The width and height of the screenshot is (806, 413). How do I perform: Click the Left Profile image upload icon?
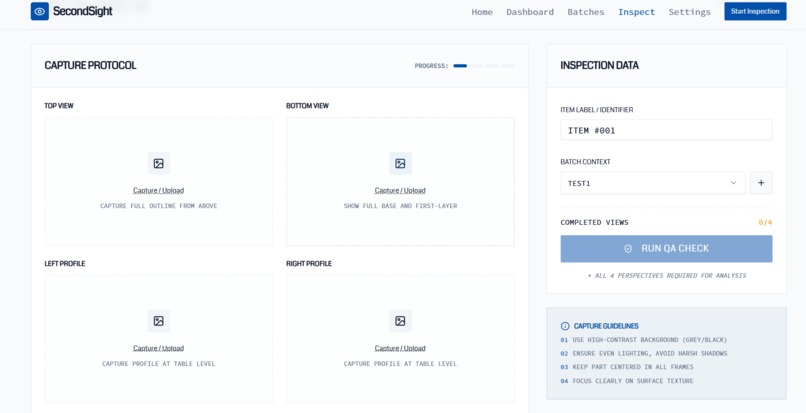(158, 321)
